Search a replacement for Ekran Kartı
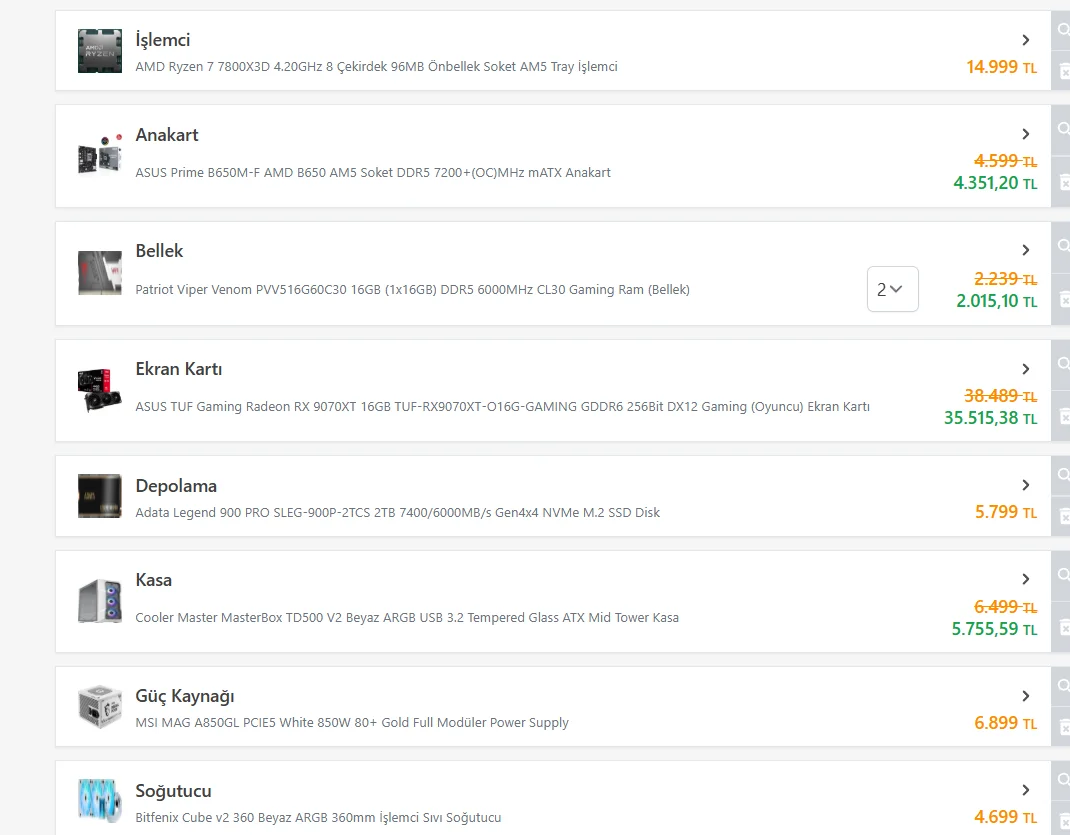The width and height of the screenshot is (1070, 835). (1063, 363)
